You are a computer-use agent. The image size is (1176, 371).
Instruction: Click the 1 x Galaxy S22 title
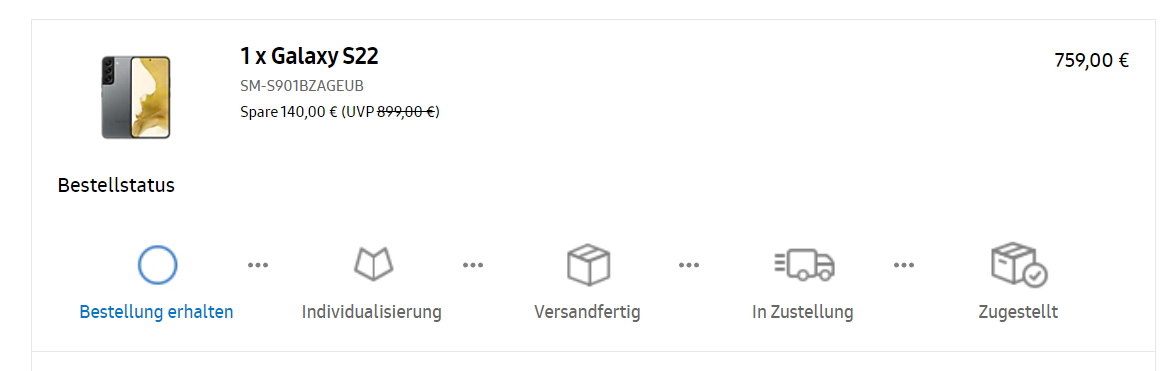click(309, 56)
